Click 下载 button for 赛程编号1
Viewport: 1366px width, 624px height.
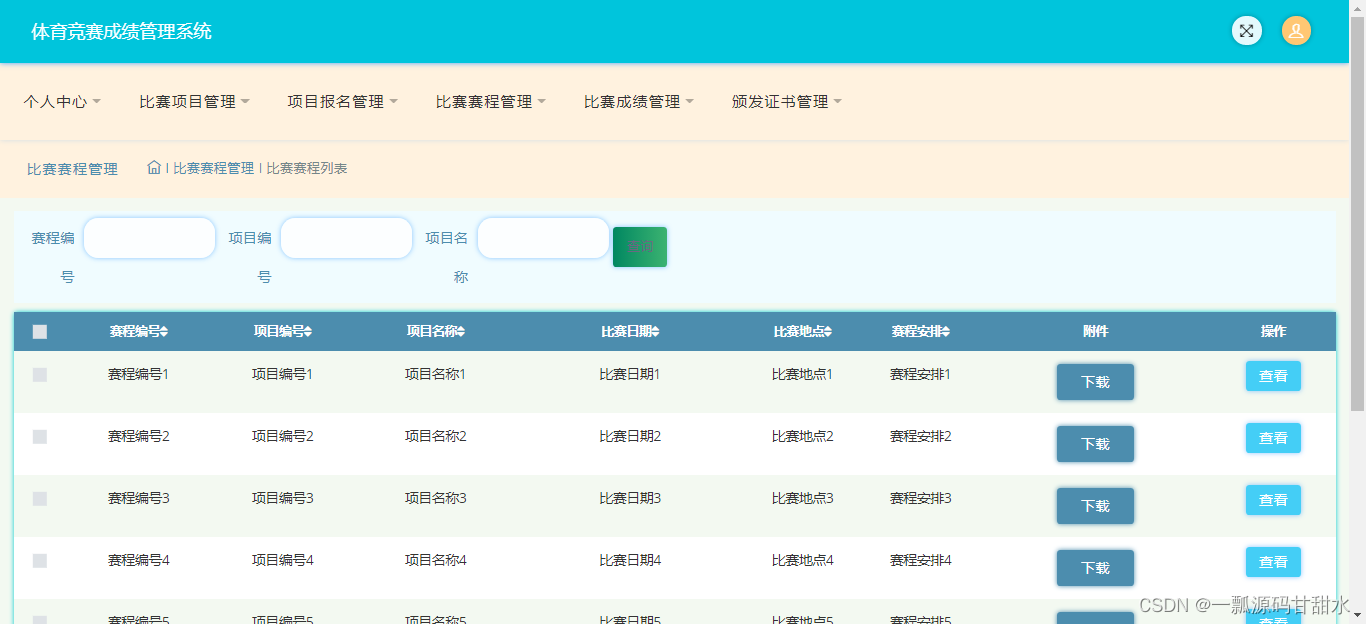pyautogui.click(x=1095, y=382)
